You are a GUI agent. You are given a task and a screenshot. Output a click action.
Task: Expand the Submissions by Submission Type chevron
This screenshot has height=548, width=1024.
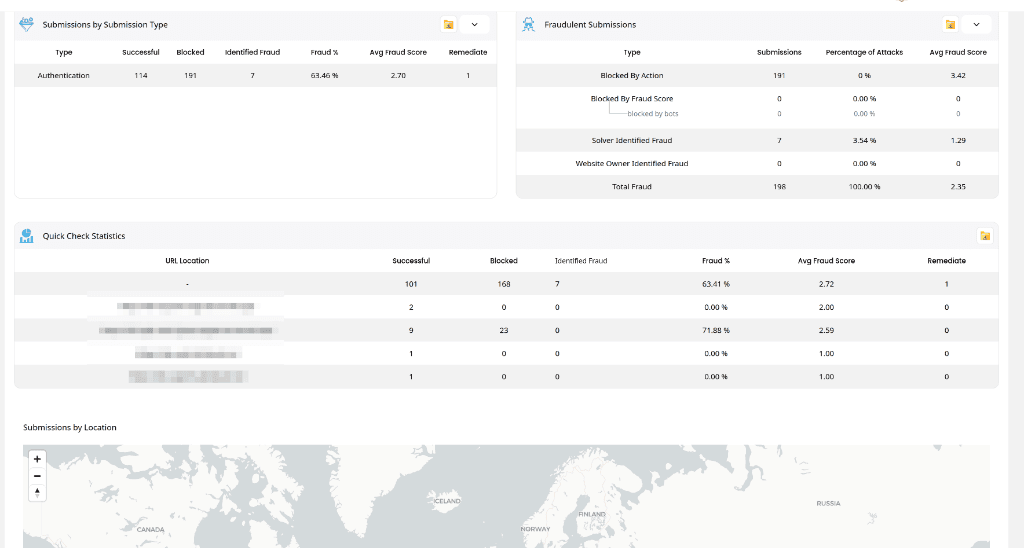[x=475, y=25]
